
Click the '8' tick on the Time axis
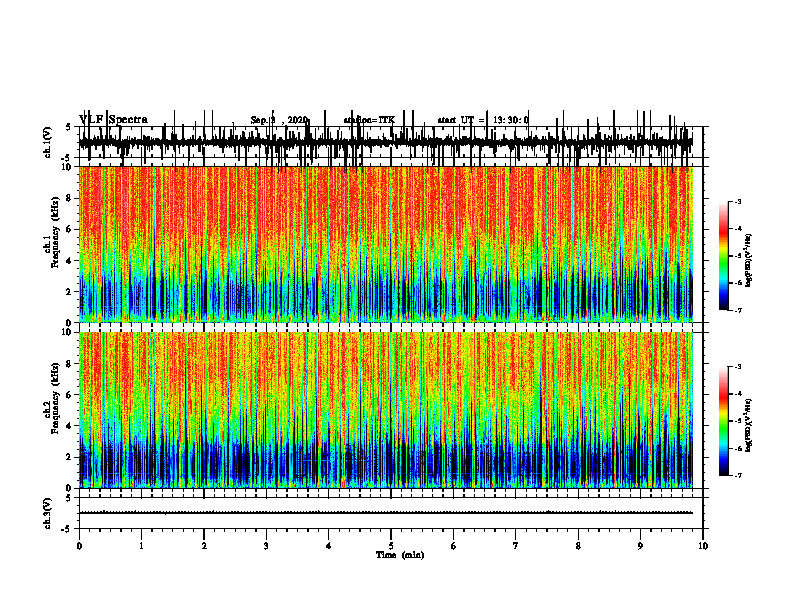(578, 546)
